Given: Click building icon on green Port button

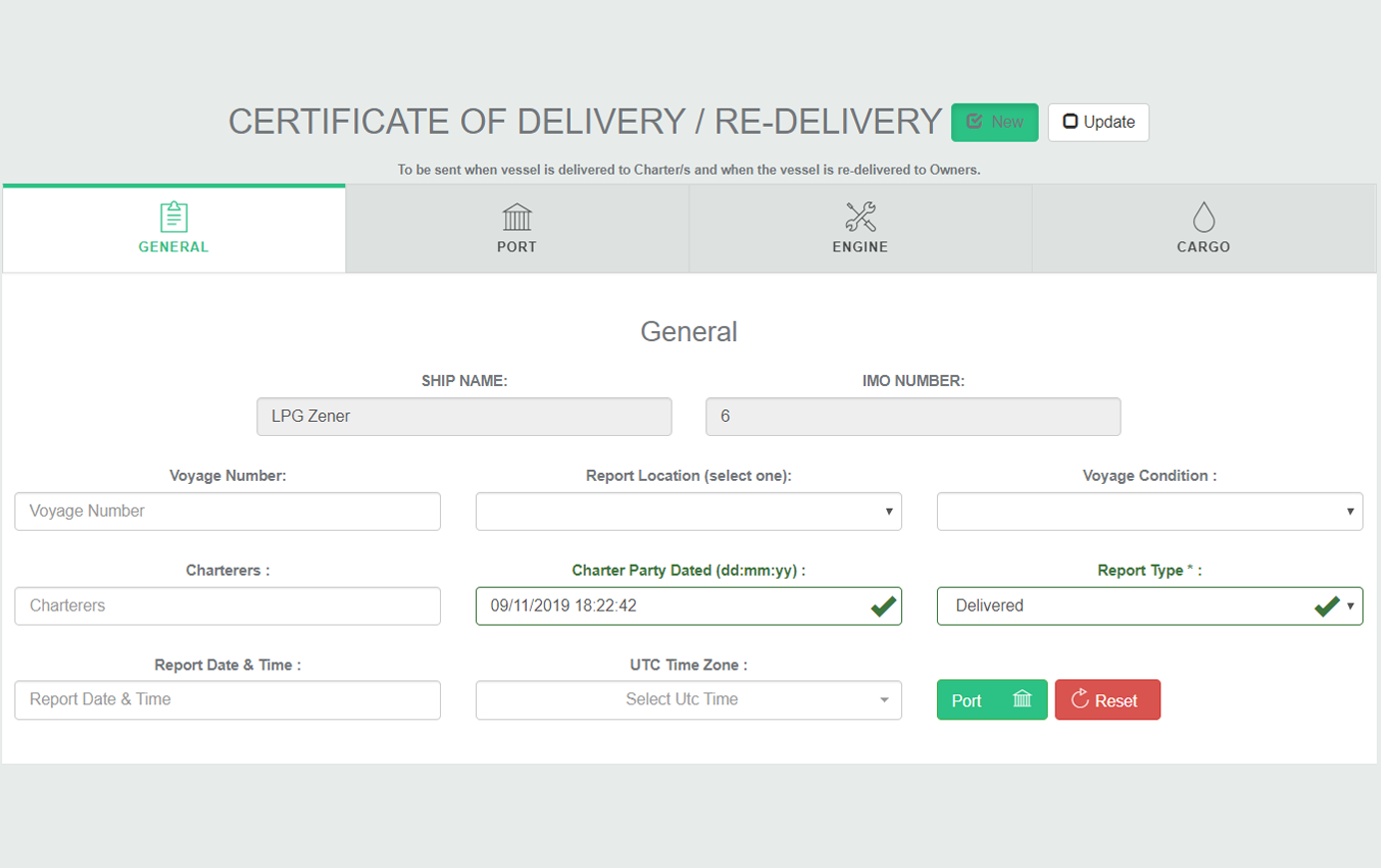Looking at the screenshot, I should tap(1022, 699).
